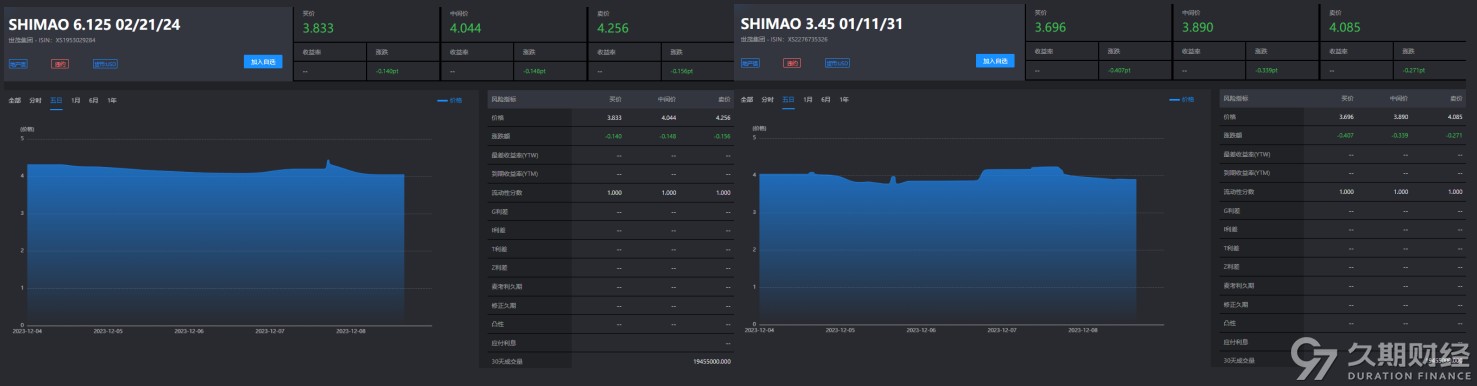Click 最差收益率(YTW) row in SHIMAO 6.125 table
This screenshot has height=386, width=1477.
pos(612,155)
